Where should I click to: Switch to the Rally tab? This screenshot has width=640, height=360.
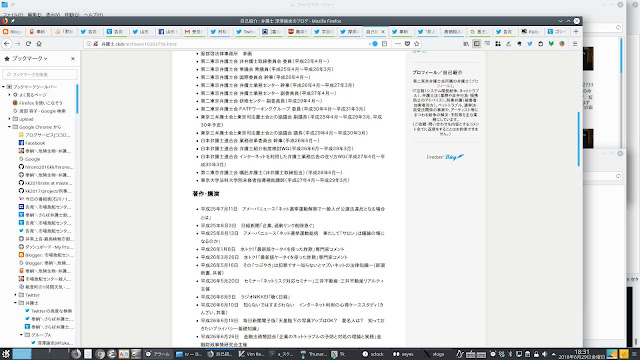pyautogui.click(x=531, y=31)
